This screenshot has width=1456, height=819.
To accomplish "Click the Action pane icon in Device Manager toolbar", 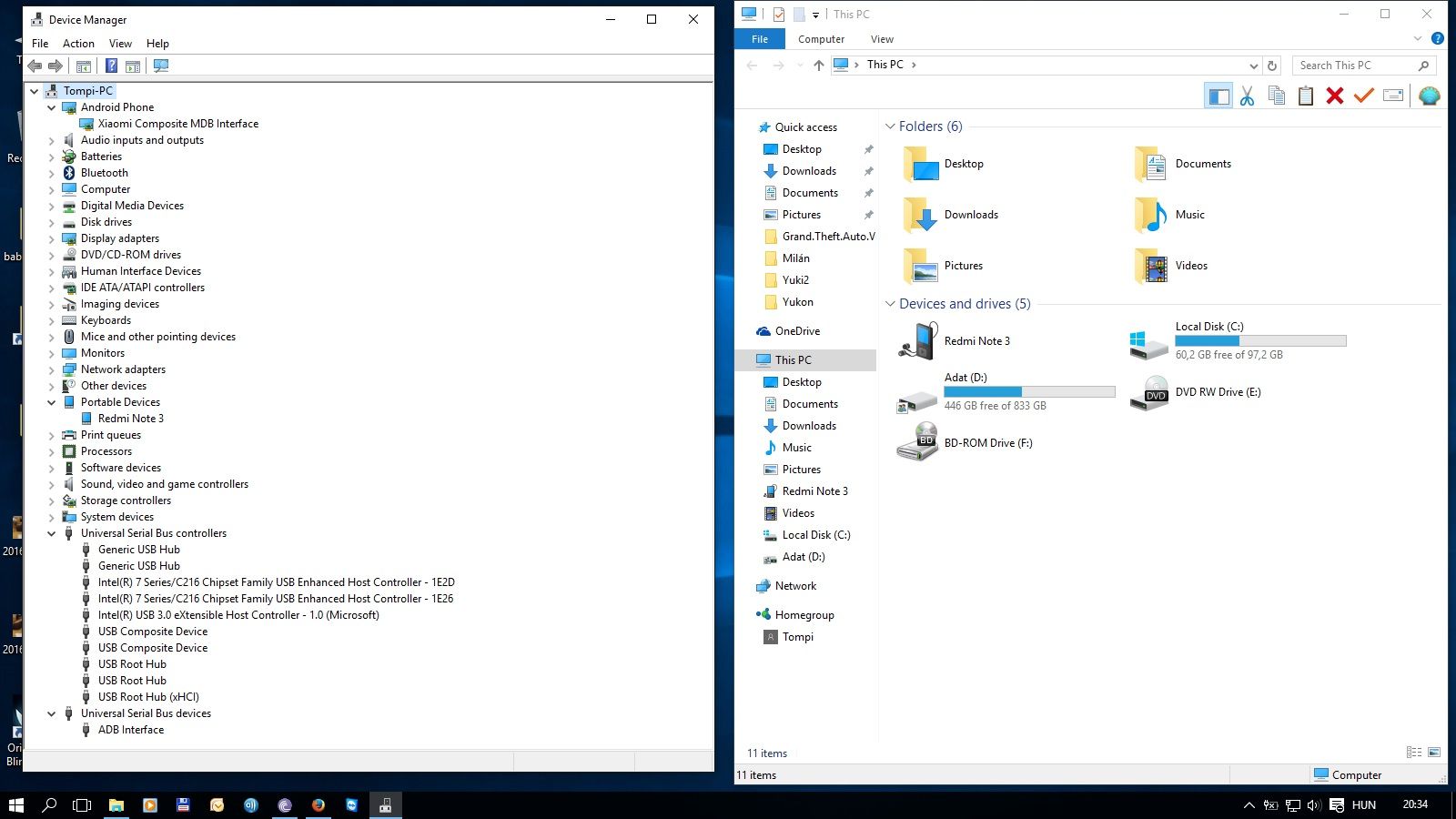I will [133, 66].
